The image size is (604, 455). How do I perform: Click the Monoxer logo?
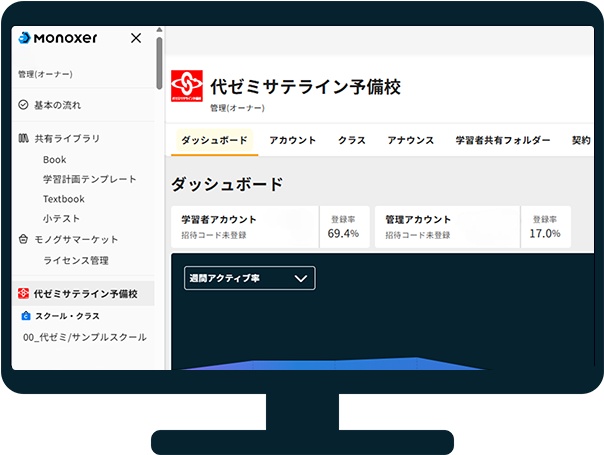(x=58, y=38)
